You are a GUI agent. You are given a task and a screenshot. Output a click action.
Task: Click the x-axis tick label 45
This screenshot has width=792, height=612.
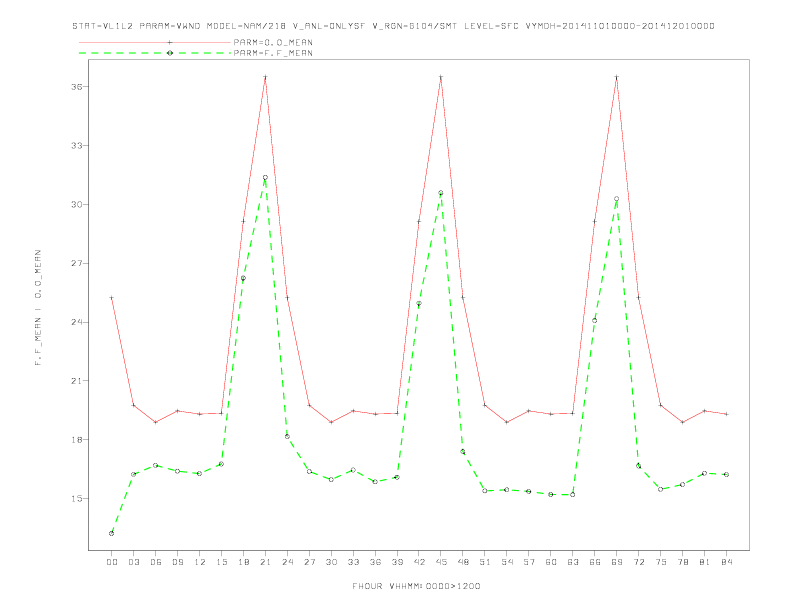(441, 562)
